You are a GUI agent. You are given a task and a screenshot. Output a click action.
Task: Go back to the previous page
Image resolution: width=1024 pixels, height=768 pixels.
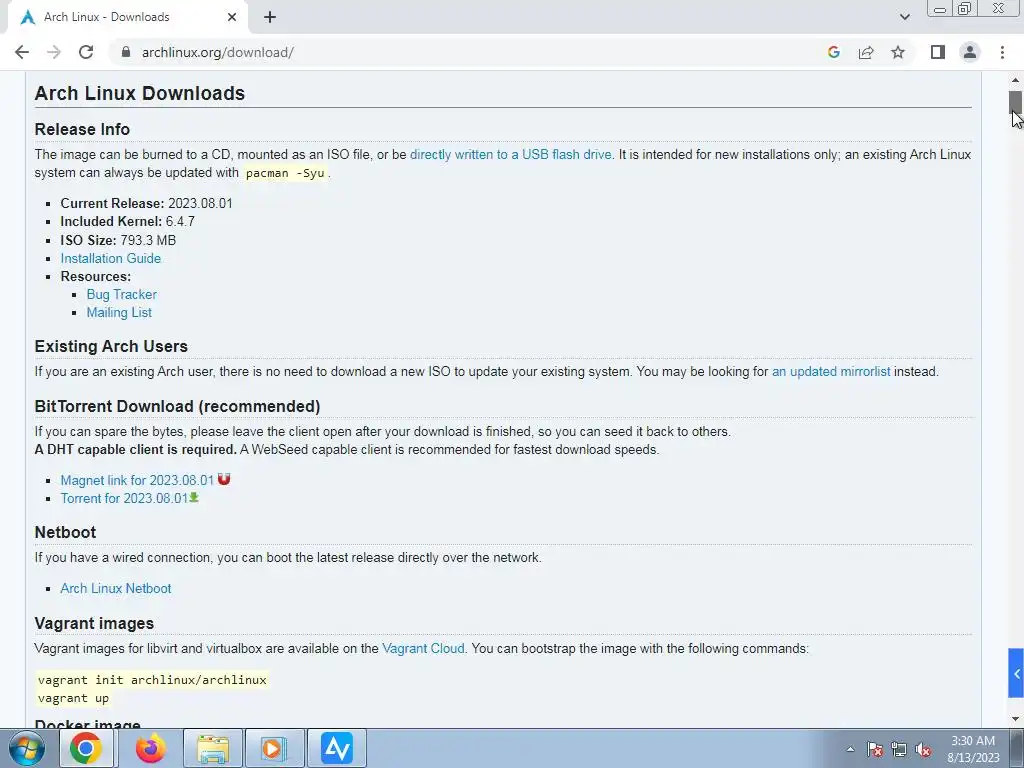(22, 52)
